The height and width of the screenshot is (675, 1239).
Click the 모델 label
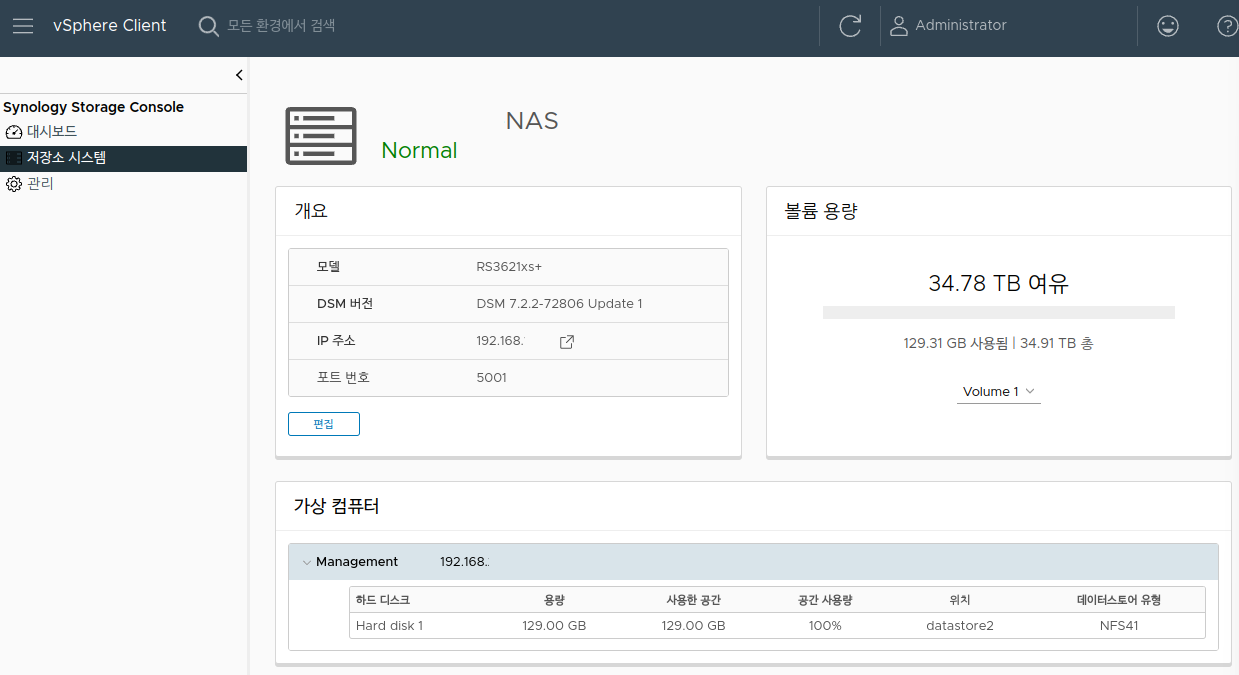coord(329,267)
